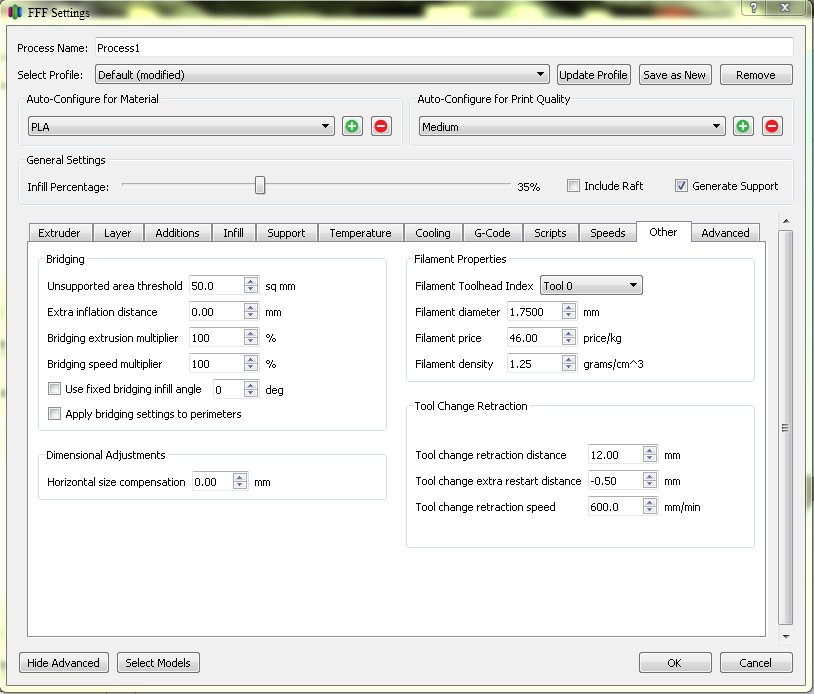The image size is (814, 694).
Task: Switch to the Extruder tab
Action: (59, 233)
